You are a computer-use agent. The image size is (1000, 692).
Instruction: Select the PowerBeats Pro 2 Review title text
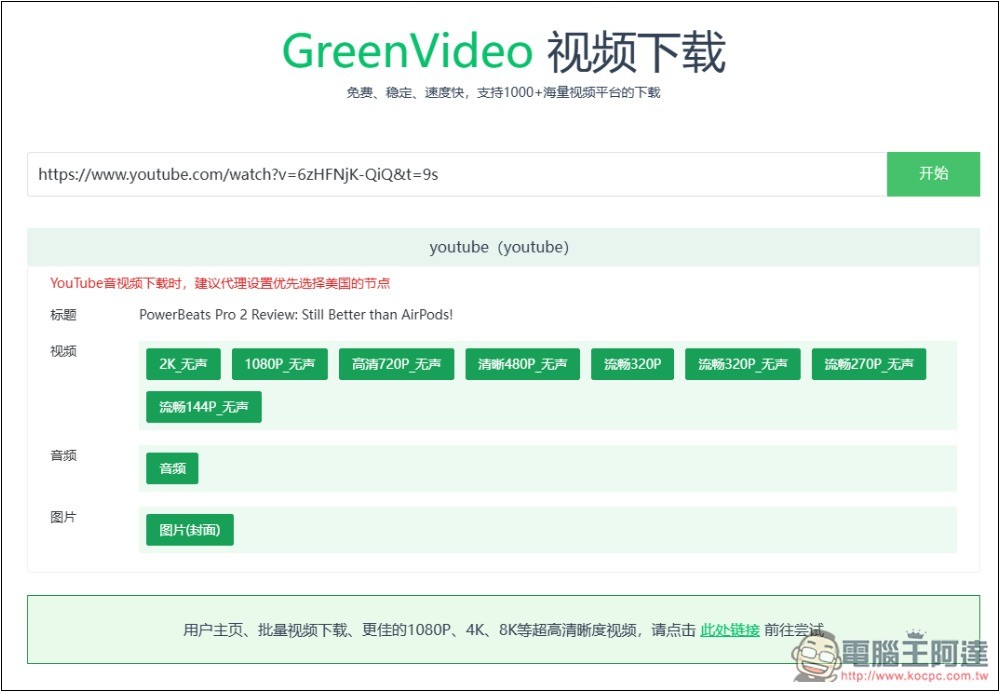296,315
